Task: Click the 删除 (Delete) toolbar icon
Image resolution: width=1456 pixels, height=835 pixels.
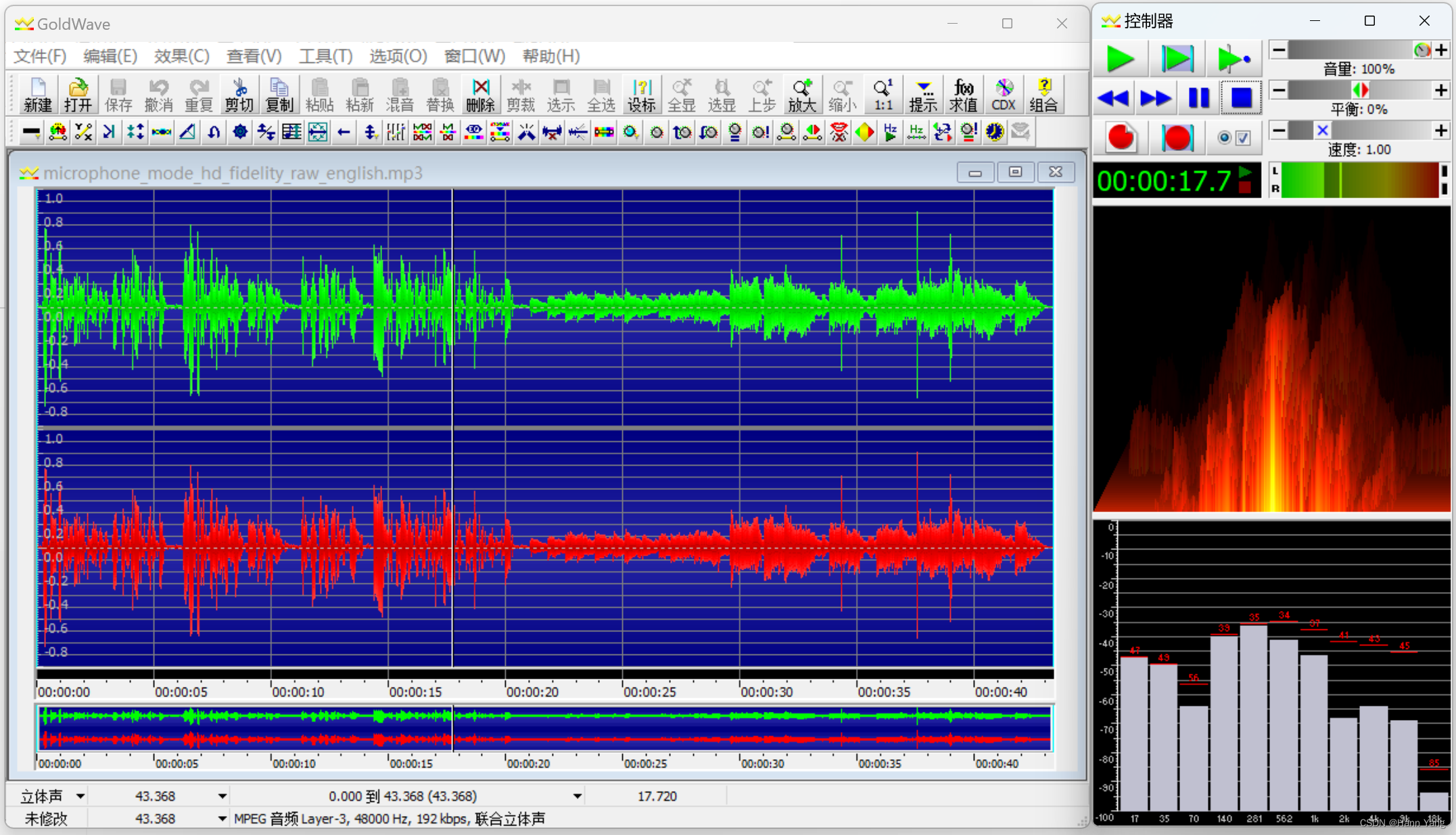Action: [x=480, y=95]
